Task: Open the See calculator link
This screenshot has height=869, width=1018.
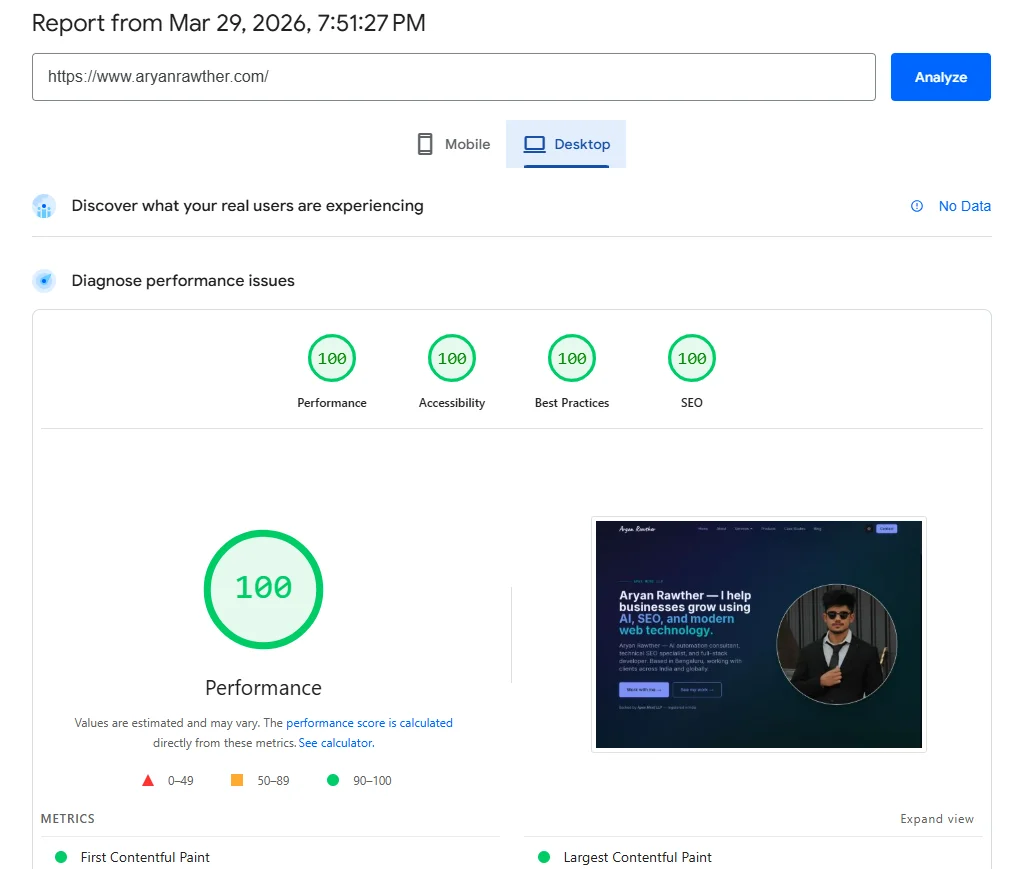Action: pyautogui.click(x=335, y=743)
